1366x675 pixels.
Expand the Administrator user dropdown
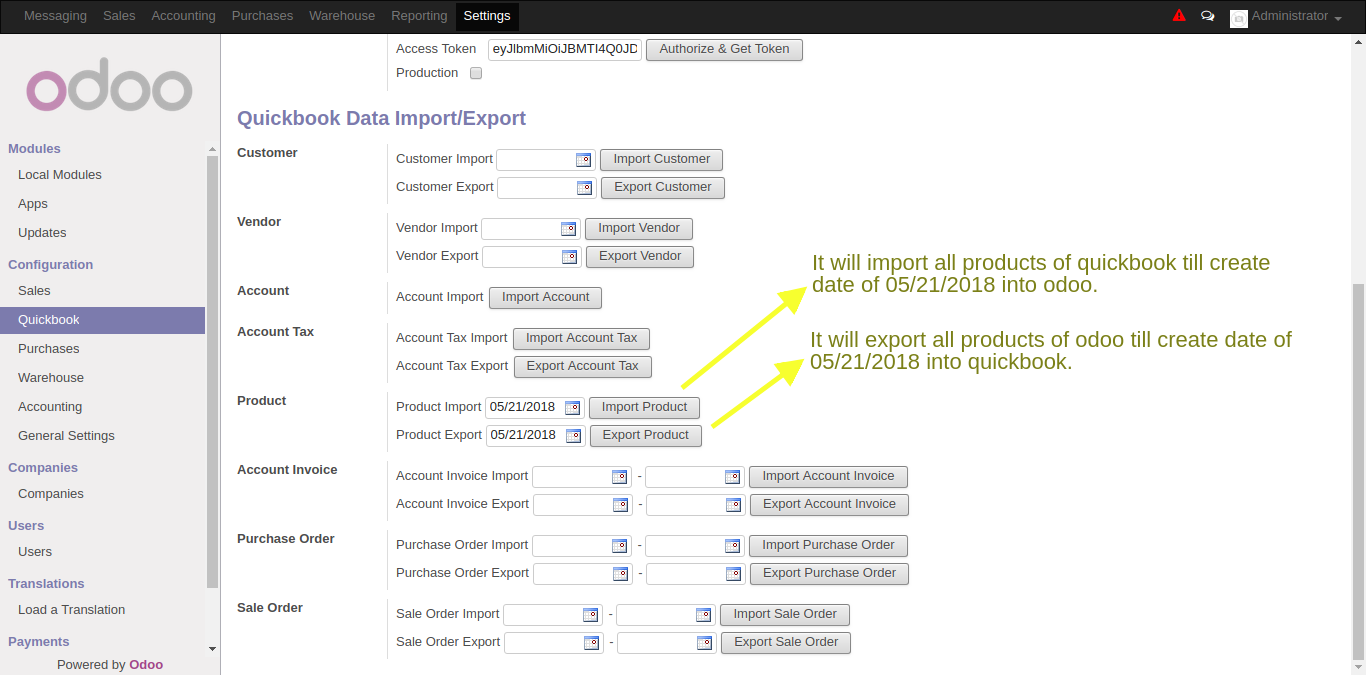pyautogui.click(x=1295, y=16)
